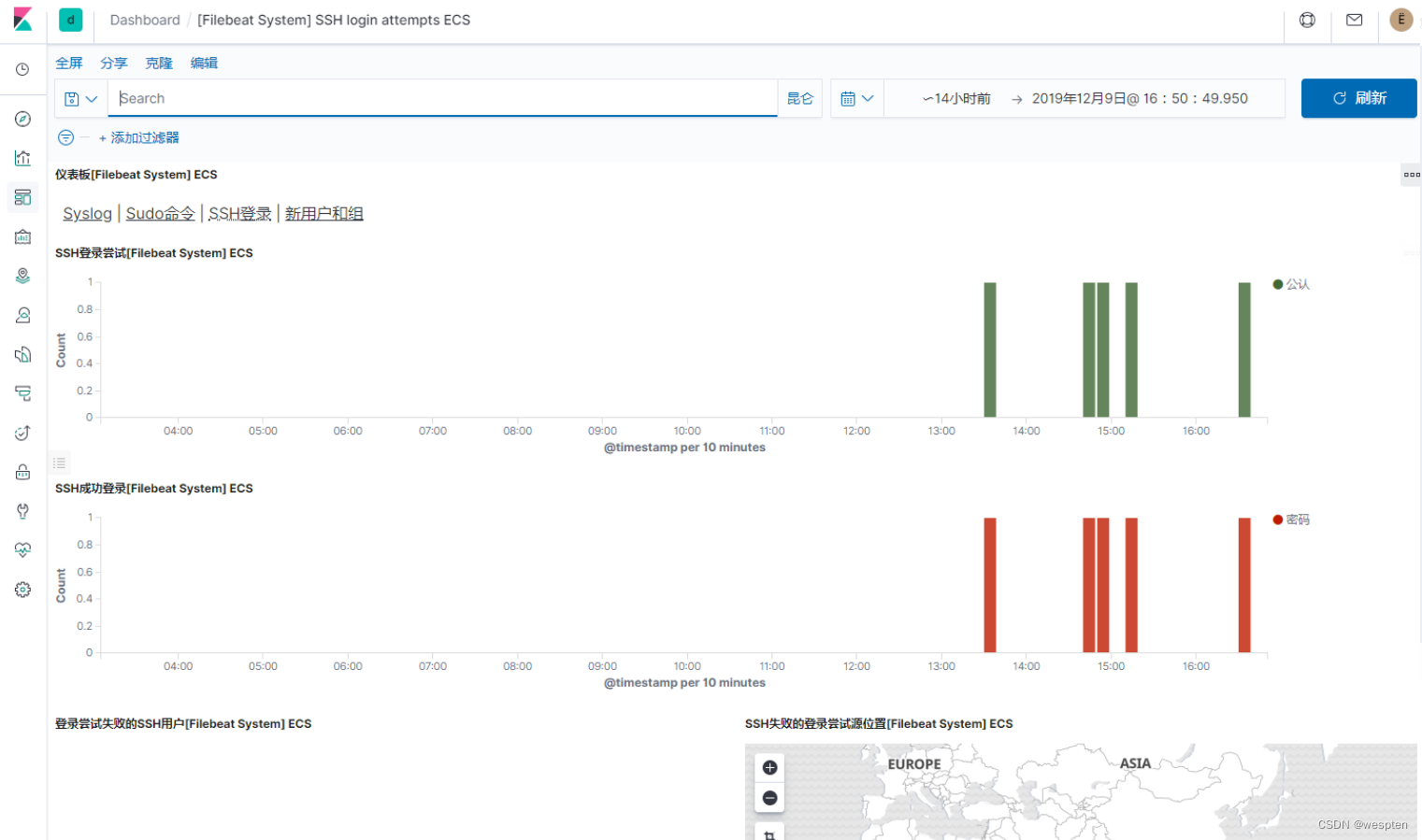
Task: Open the Management gear icon
Action: 22,590
